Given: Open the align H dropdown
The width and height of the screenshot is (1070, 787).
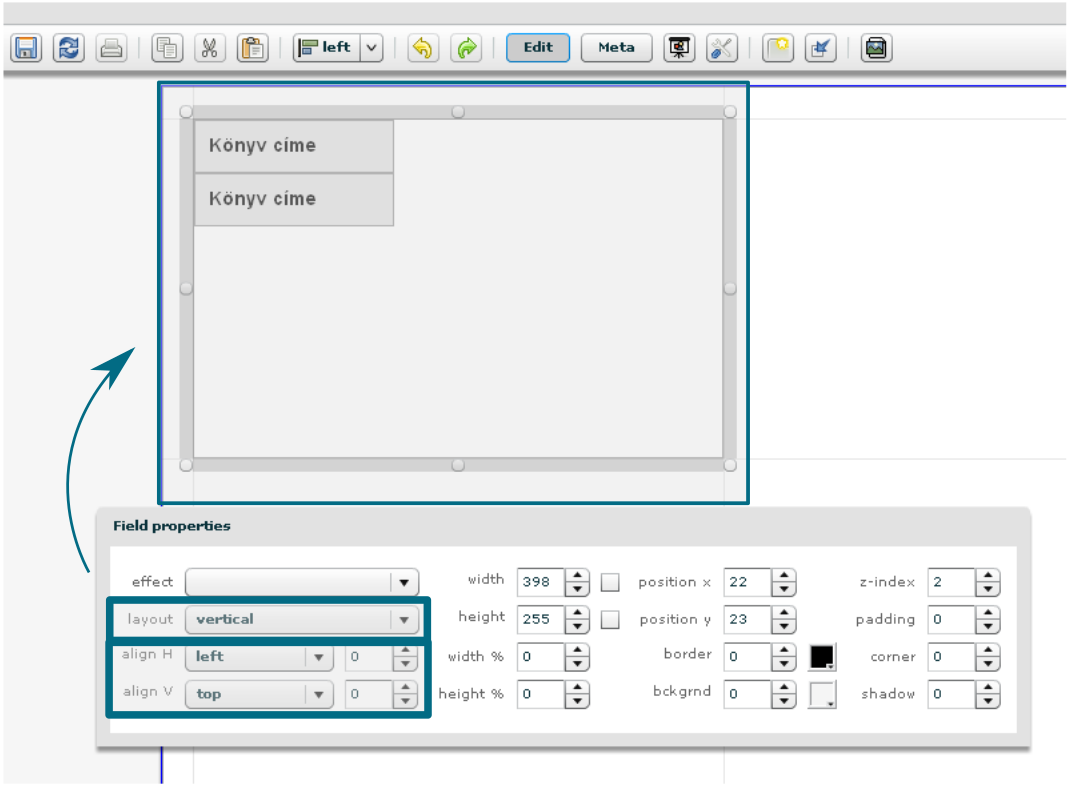Looking at the screenshot, I should 318,657.
